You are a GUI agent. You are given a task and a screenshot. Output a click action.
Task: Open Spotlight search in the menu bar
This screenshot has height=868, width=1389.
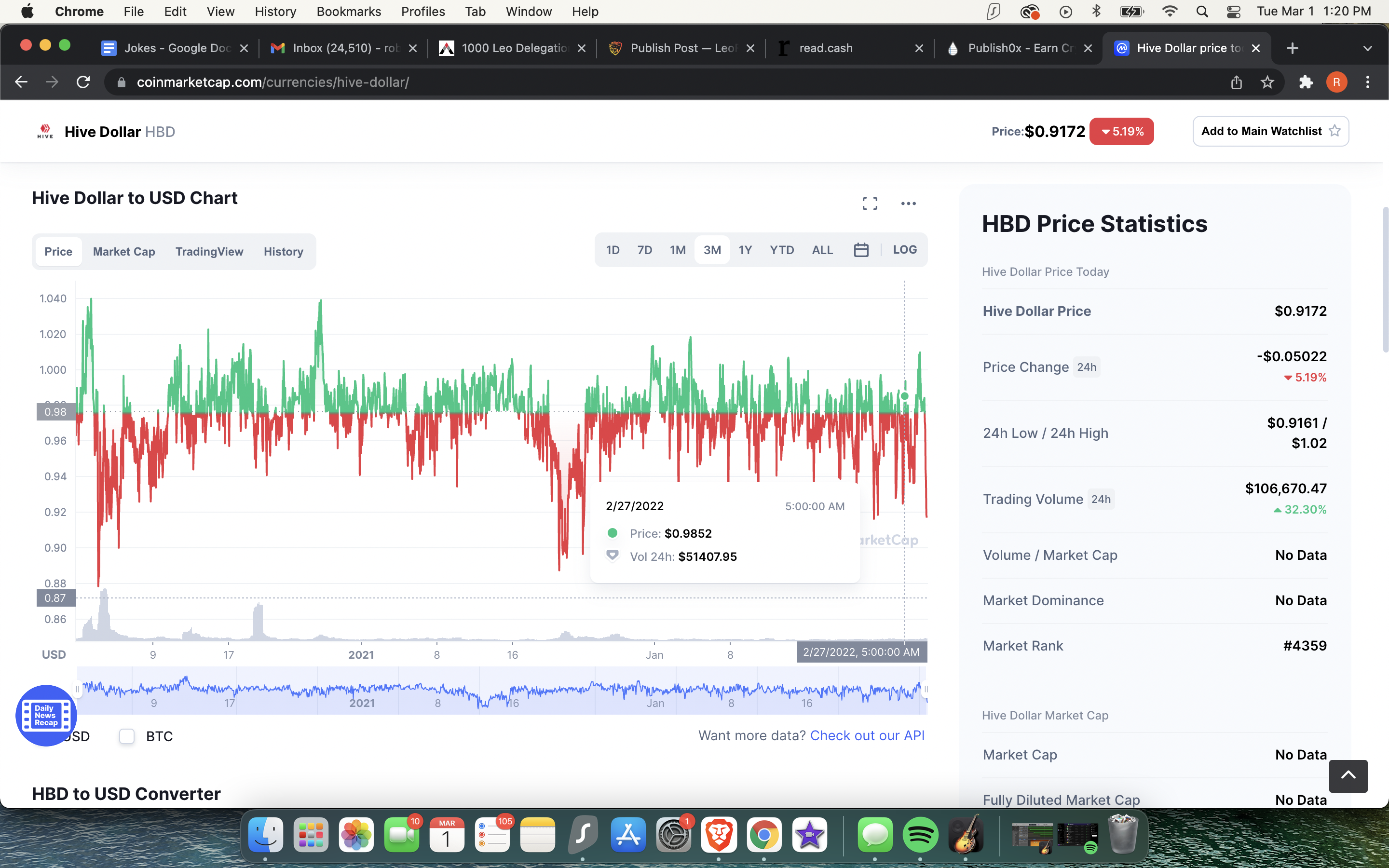[1202, 12]
